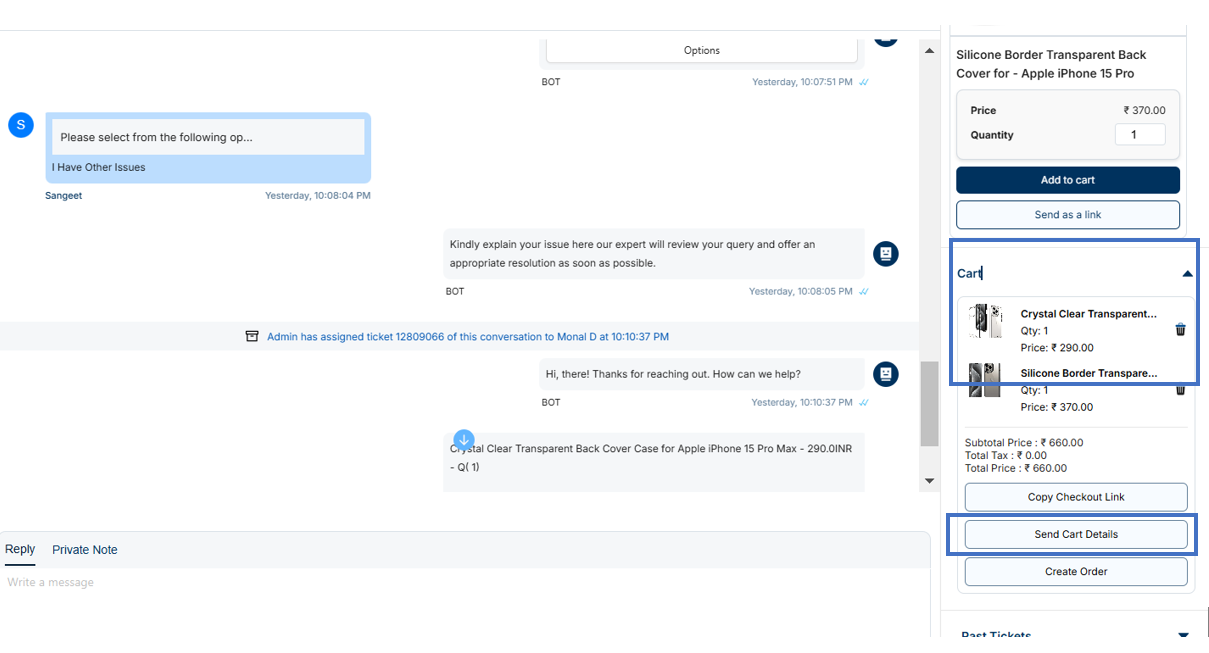Click the bot avatar beside 'Hi, there!' message
Screen dimensions: 1209x653
(x=885, y=374)
